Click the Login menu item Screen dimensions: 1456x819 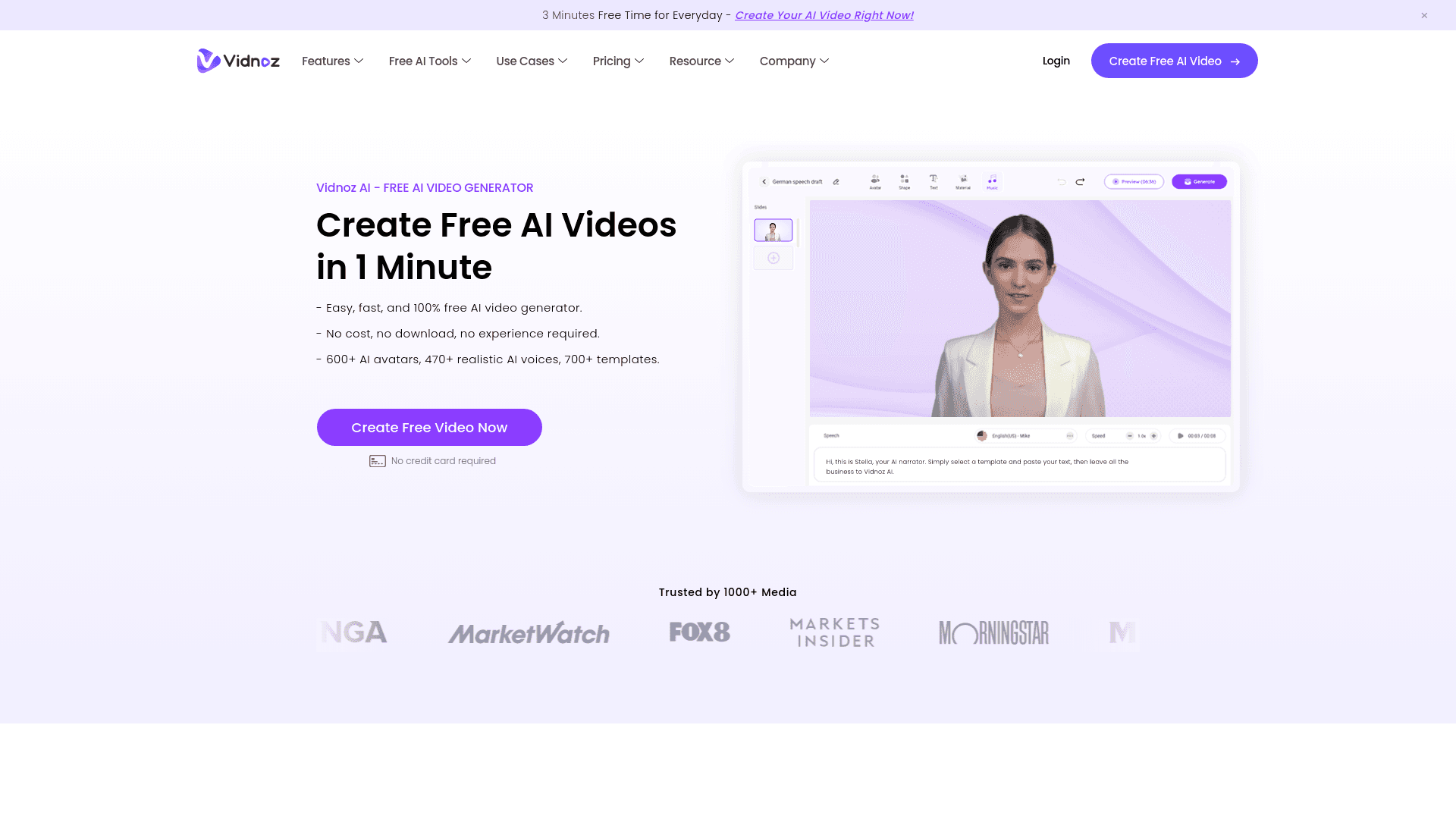pos(1056,61)
